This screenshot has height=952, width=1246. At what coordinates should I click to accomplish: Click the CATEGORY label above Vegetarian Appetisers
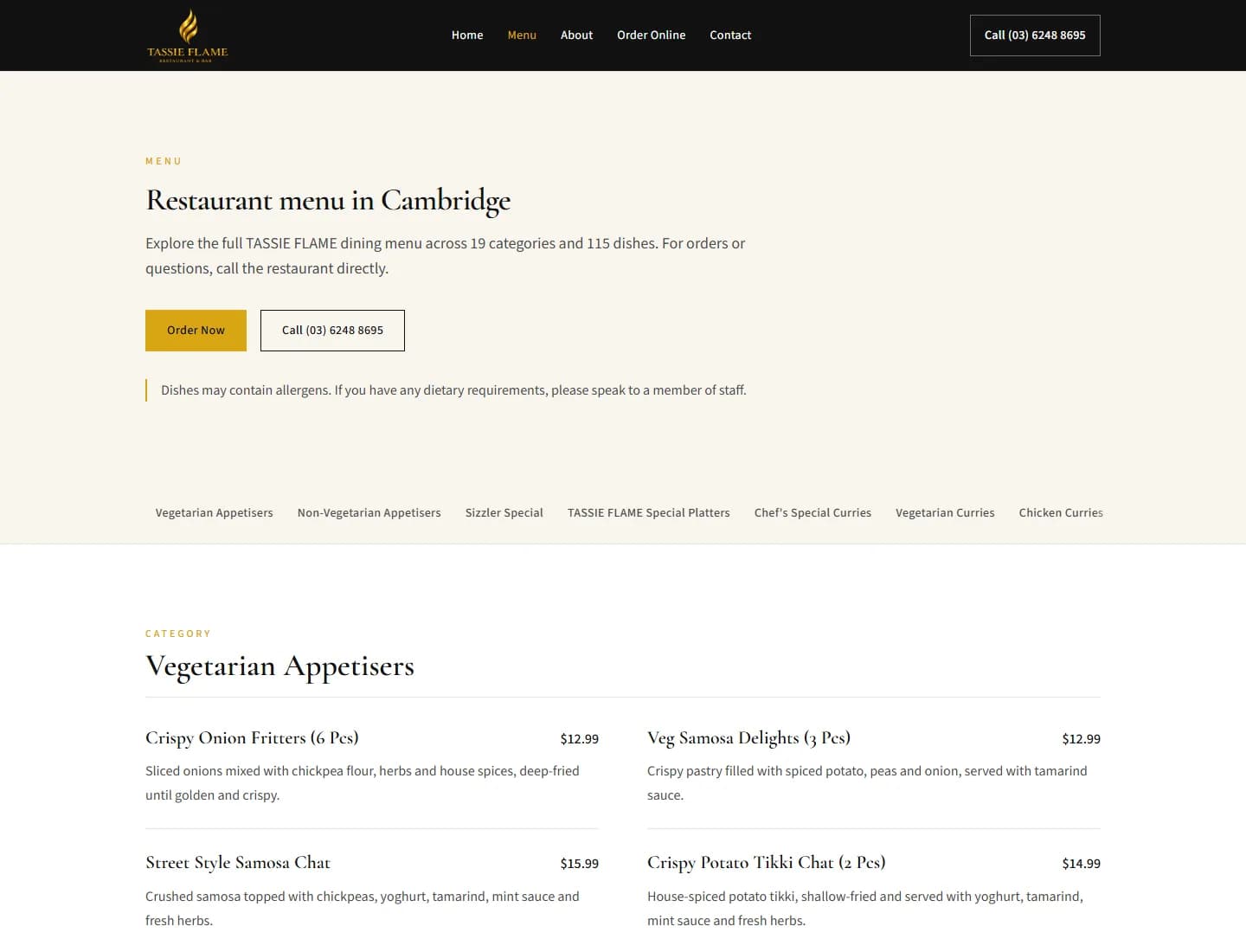click(178, 634)
